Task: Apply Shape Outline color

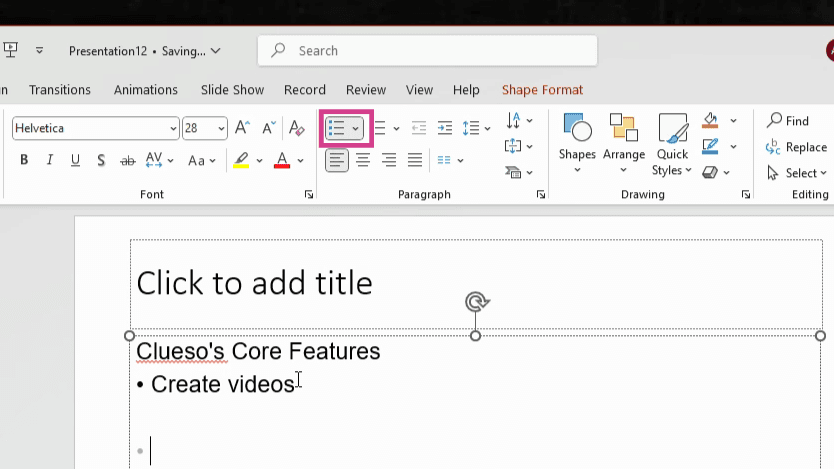Action: pos(710,146)
